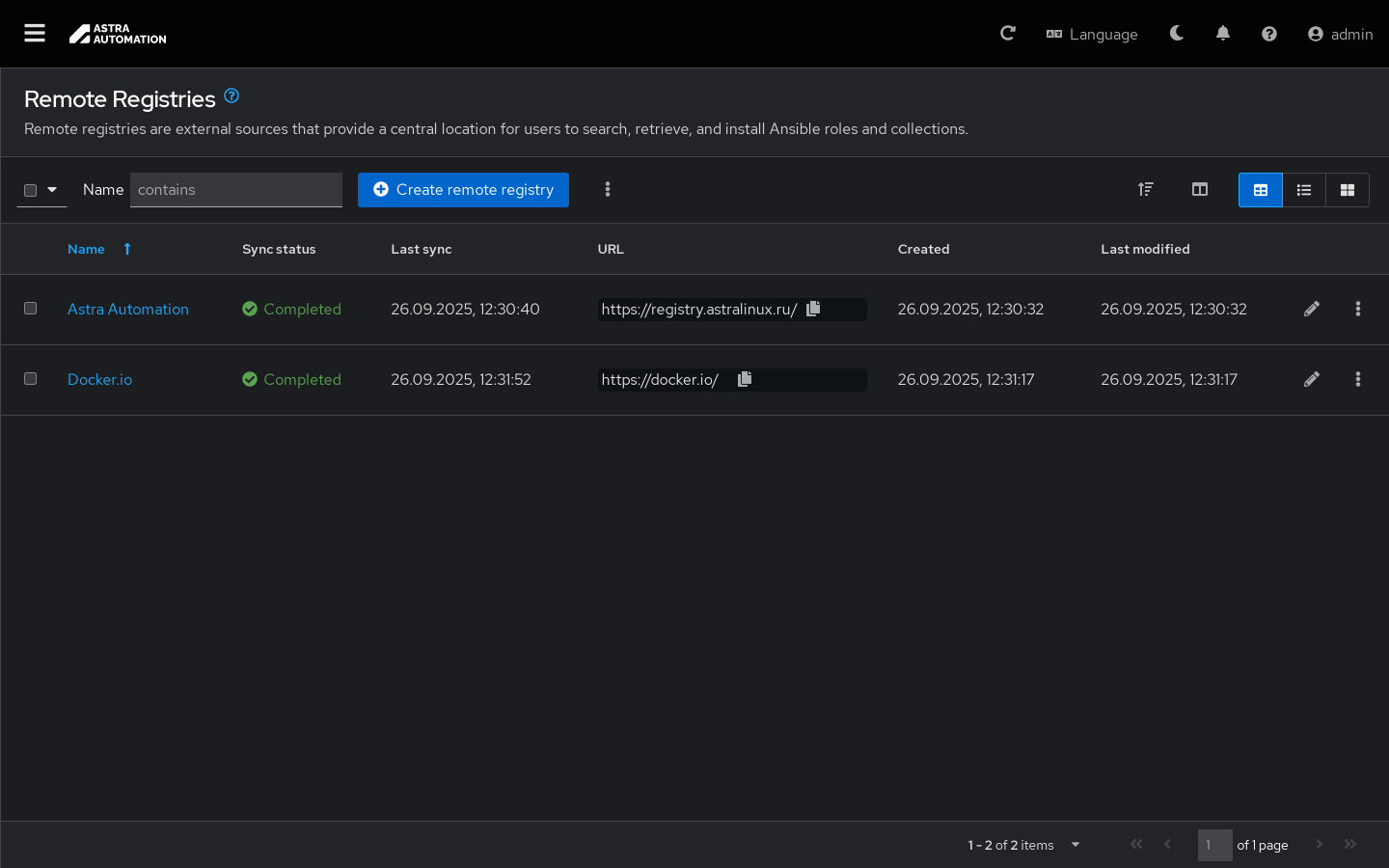
Task: Click the Name contains filter field
Action: click(236, 190)
